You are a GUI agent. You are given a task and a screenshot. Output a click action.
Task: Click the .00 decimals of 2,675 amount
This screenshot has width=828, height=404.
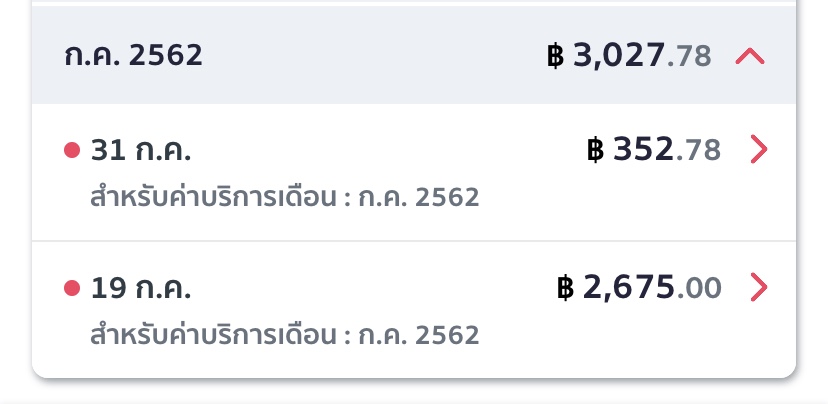coord(699,289)
